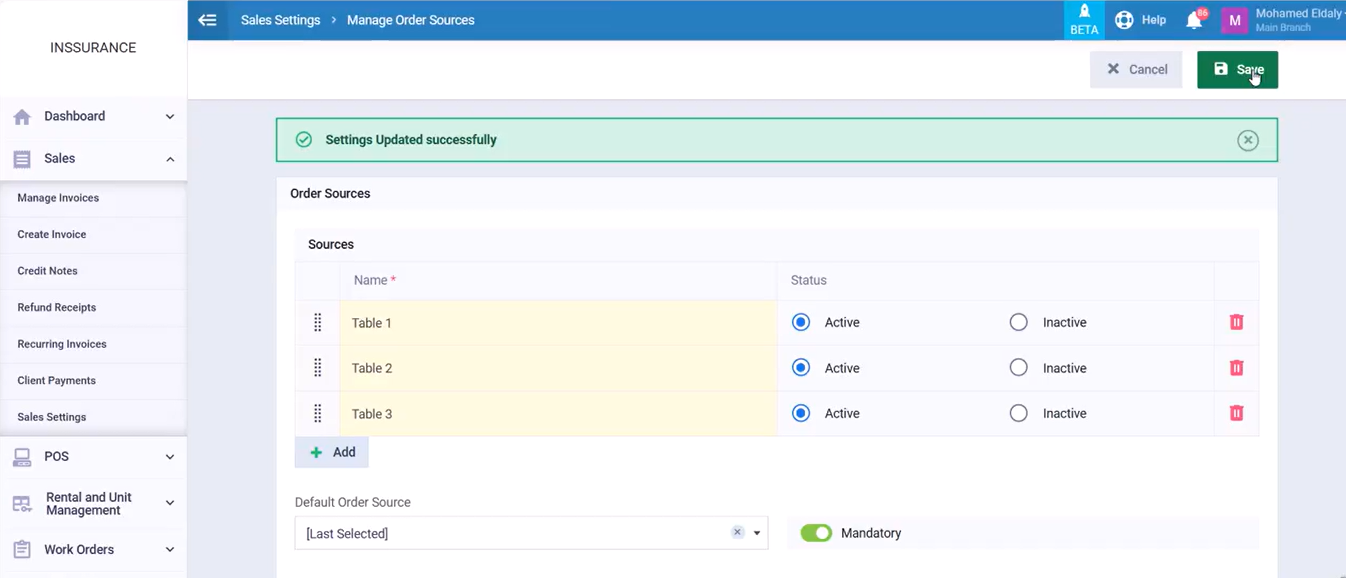Open the notifications bell
The width and height of the screenshot is (1346, 578).
pyautogui.click(x=1194, y=20)
